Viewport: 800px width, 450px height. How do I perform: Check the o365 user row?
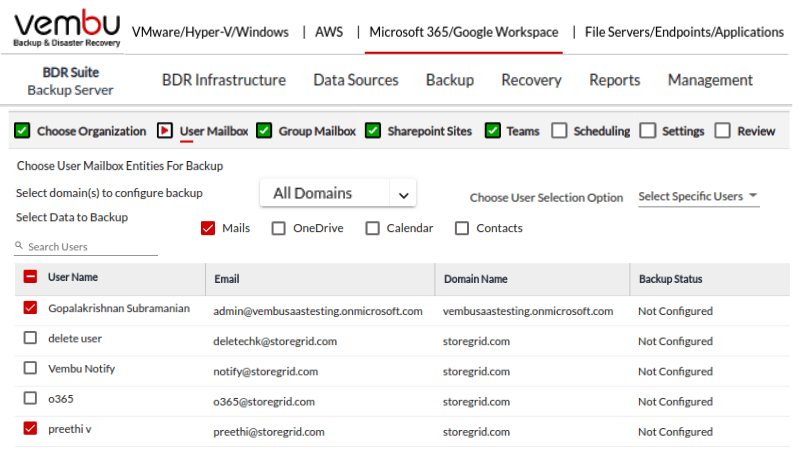[x=31, y=398]
